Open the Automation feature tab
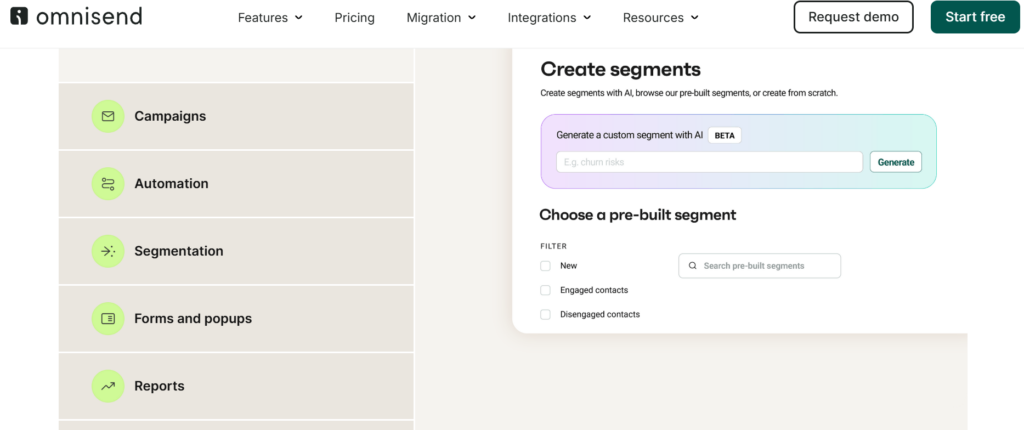 [x=236, y=184]
